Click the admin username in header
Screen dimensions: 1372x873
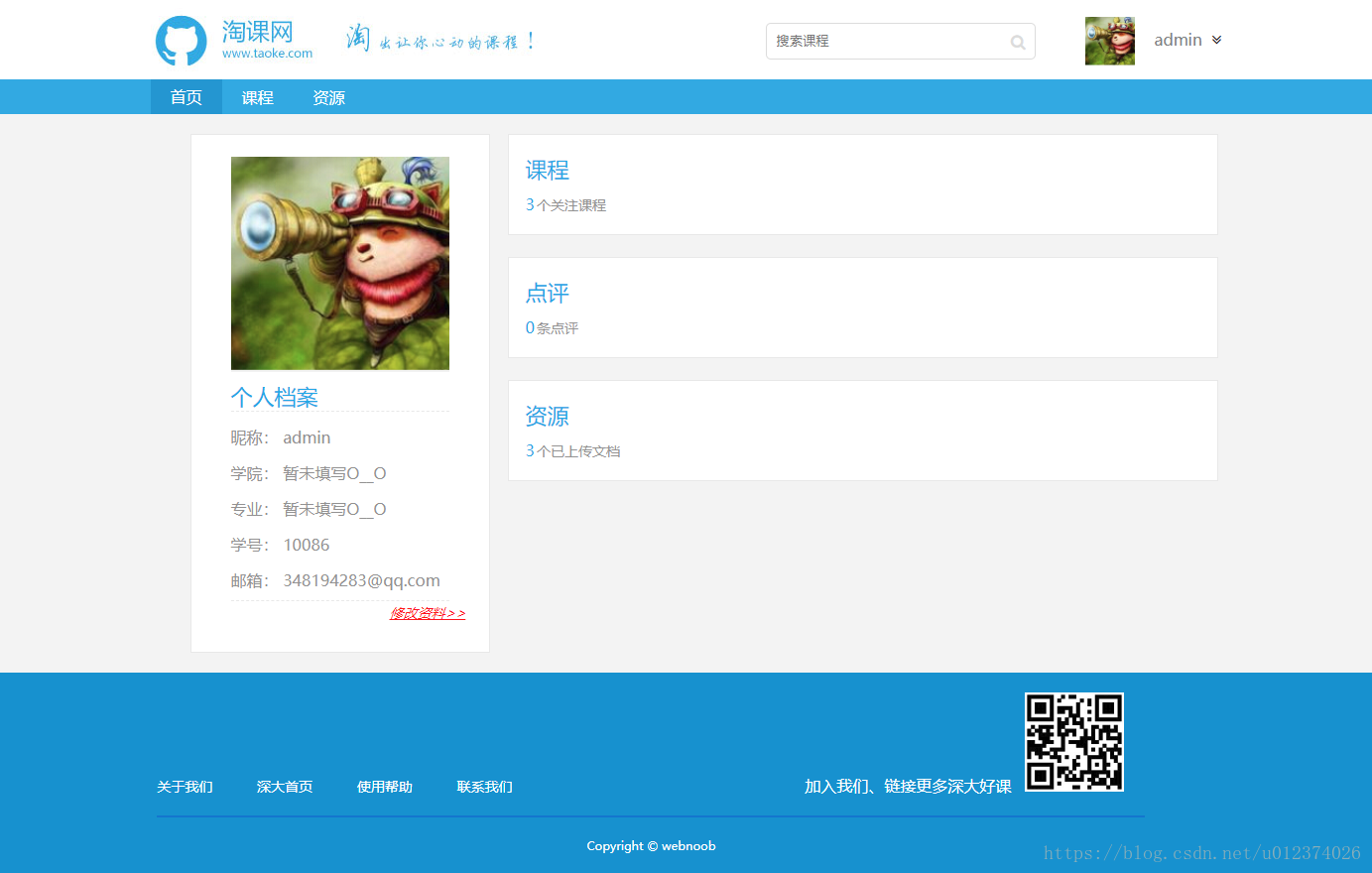pos(1178,40)
